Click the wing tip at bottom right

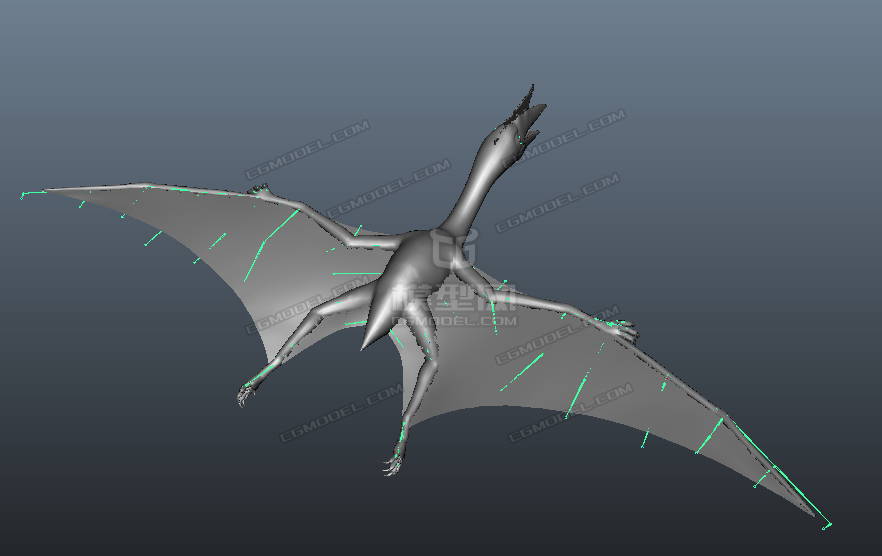[825, 523]
